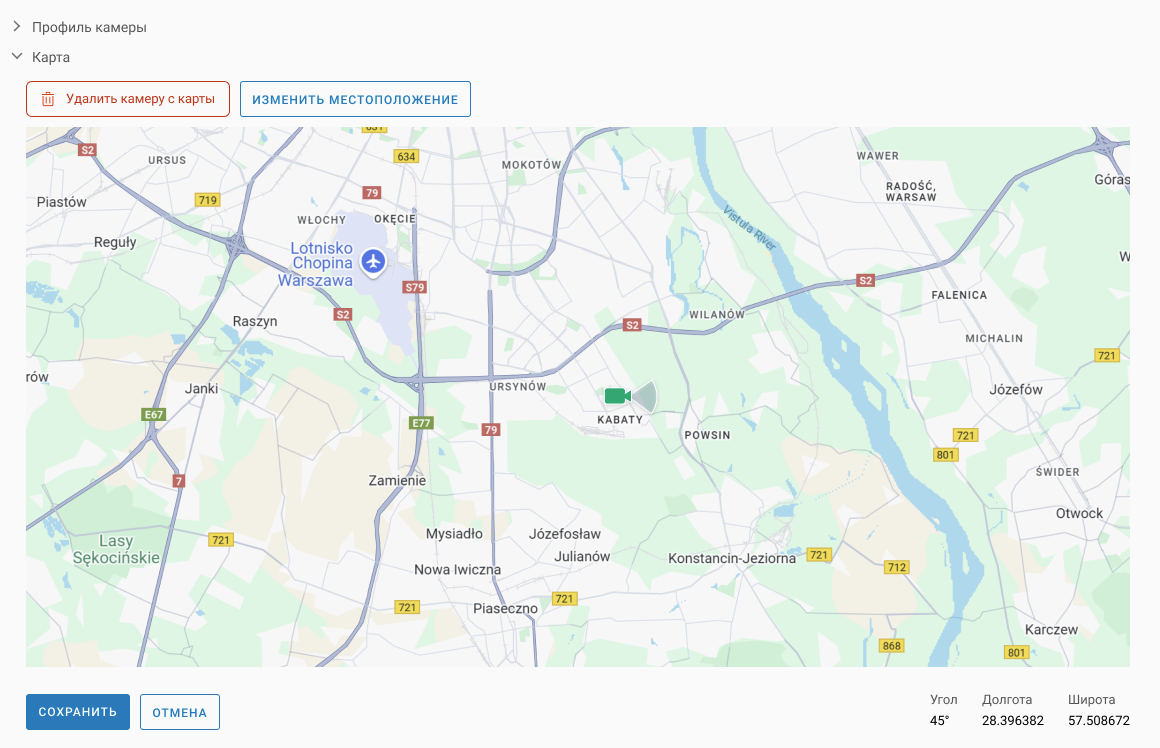
Task: Click the E77 road shield
Action: coord(421,423)
